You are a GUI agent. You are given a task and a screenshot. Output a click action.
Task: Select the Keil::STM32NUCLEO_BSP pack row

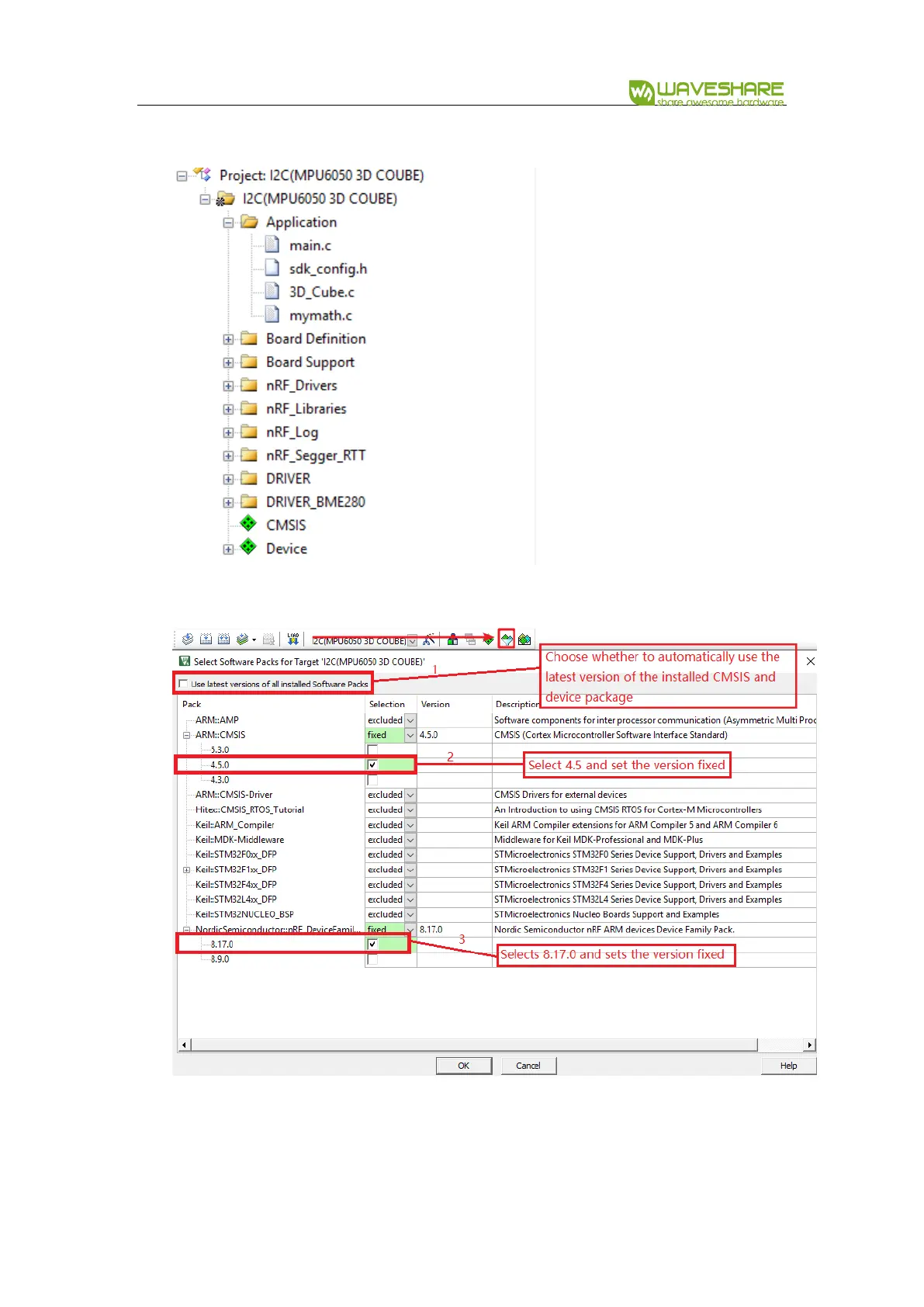pos(244,914)
